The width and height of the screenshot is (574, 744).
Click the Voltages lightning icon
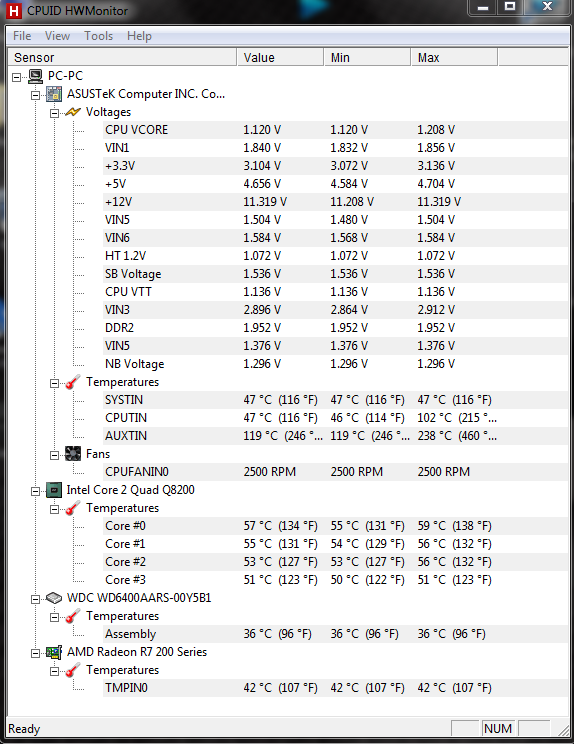coord(73,112)
